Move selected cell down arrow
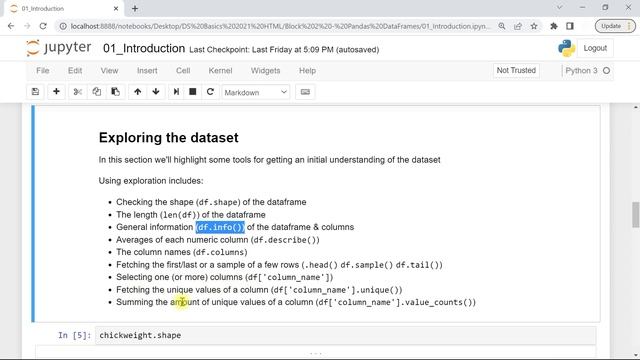The image size is (640, 360). tap(156, 92)
